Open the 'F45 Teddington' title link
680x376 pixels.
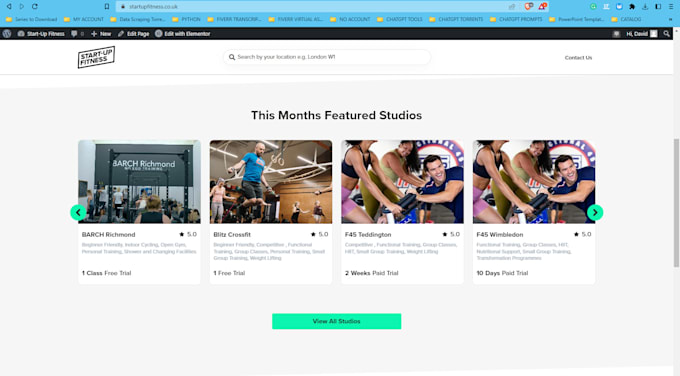coord(368,234)
